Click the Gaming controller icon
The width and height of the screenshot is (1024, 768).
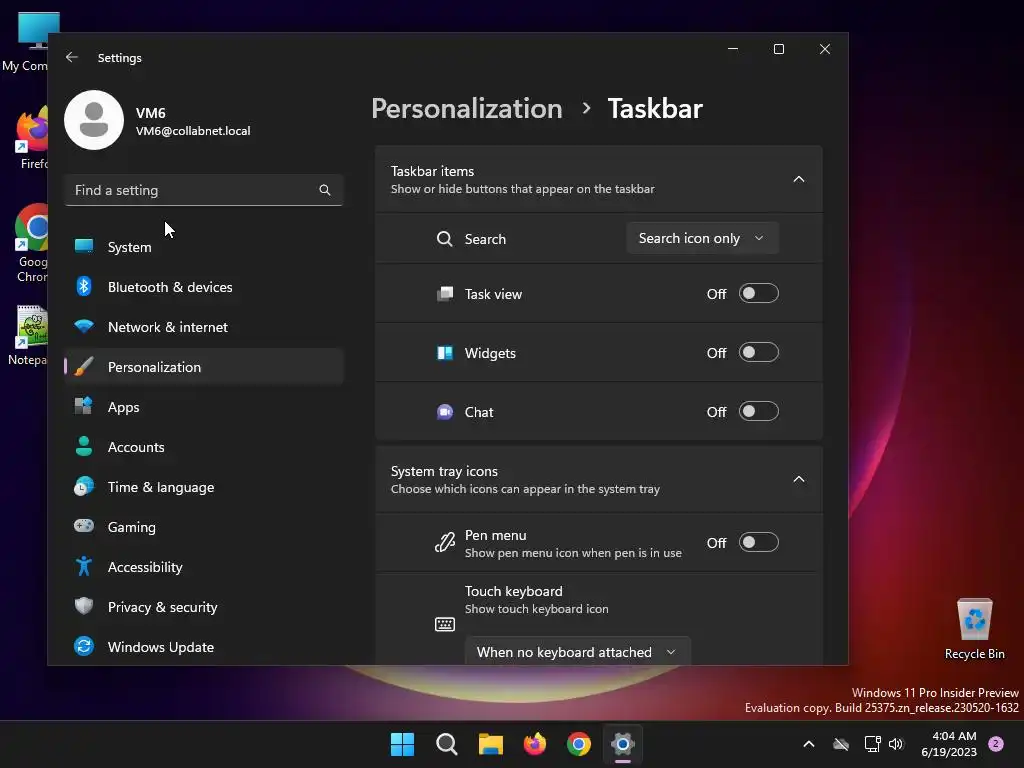84,526
